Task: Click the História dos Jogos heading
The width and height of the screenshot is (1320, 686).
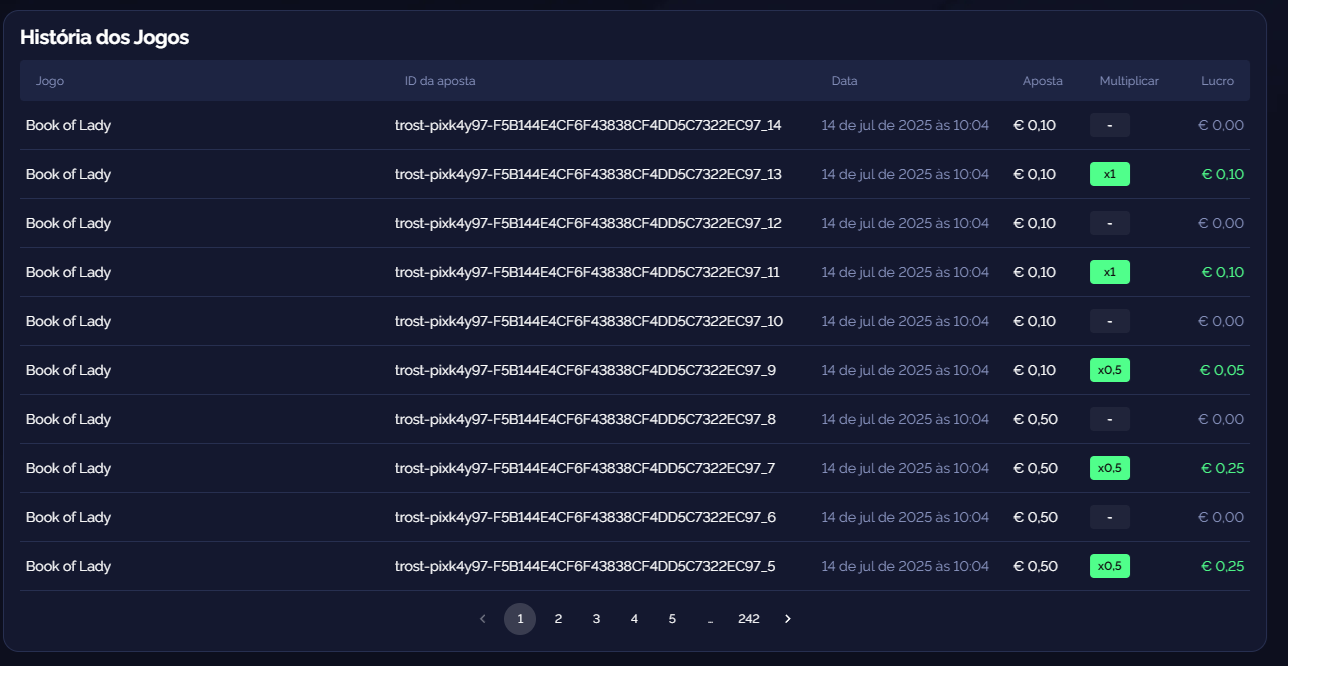Action: [105, 38]
